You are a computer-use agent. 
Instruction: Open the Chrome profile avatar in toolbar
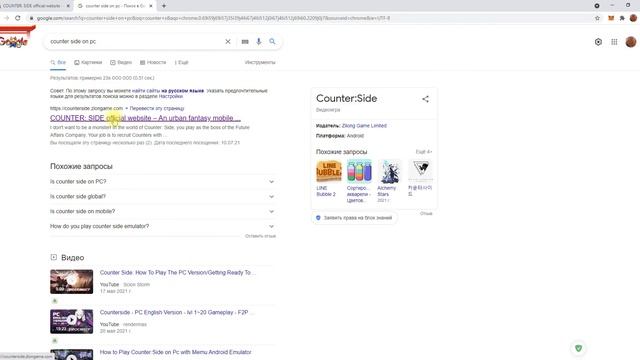(x=633, y=18)
